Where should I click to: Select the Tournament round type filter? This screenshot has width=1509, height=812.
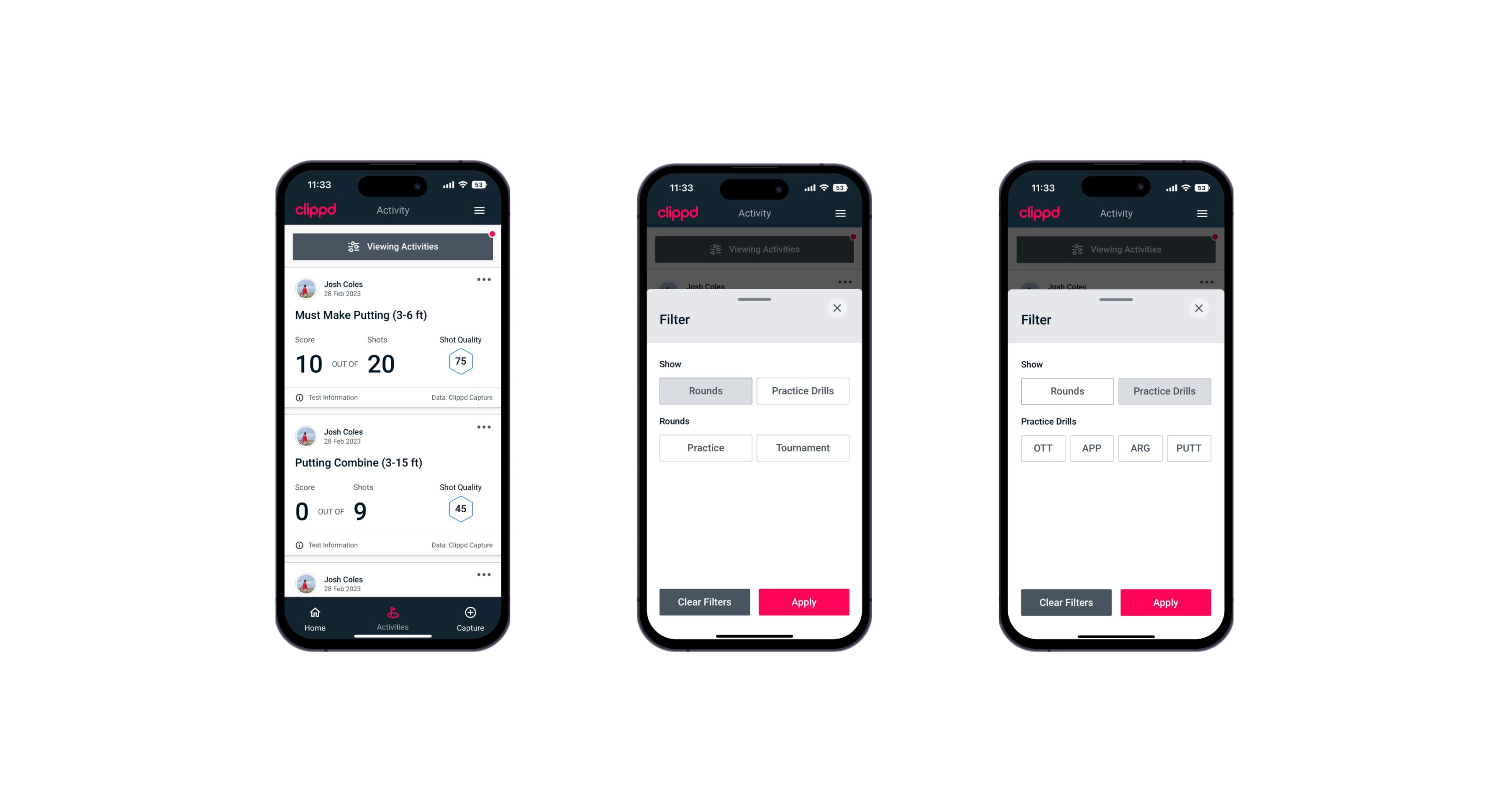(x=801, y=448)
